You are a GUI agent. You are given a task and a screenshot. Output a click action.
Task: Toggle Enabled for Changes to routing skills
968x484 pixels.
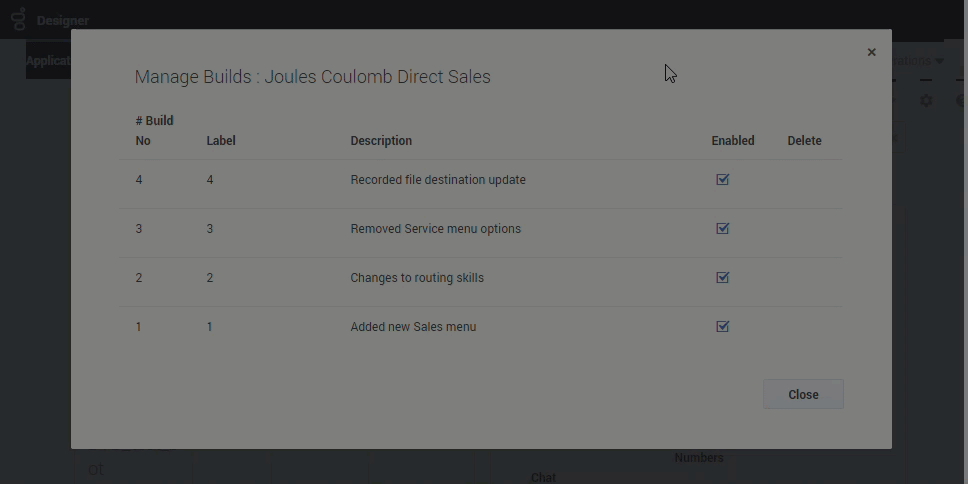pyautogui.click(x=723, y=278)
